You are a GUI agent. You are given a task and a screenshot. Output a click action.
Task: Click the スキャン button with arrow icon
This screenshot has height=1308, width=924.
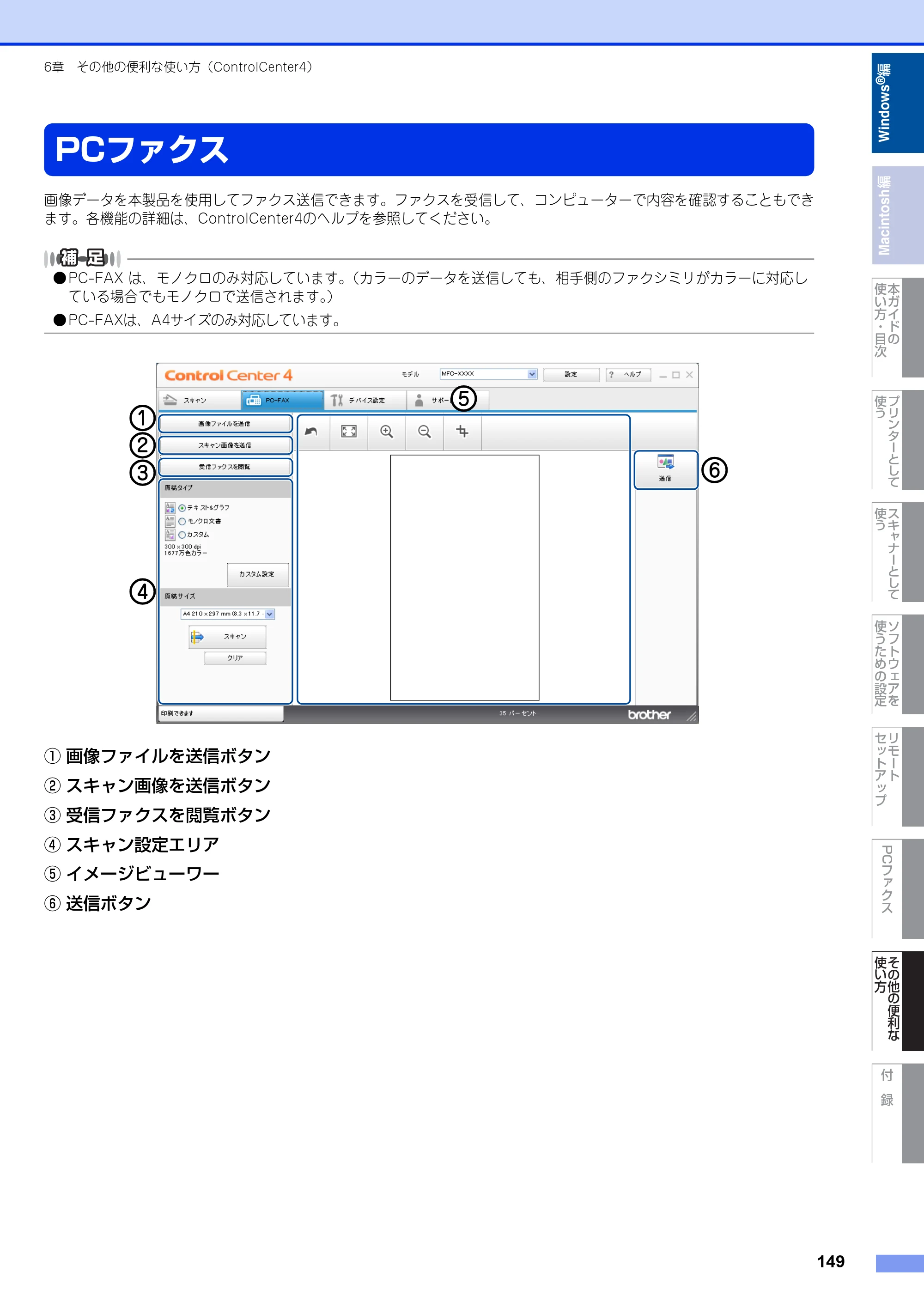tap(227, 637)
